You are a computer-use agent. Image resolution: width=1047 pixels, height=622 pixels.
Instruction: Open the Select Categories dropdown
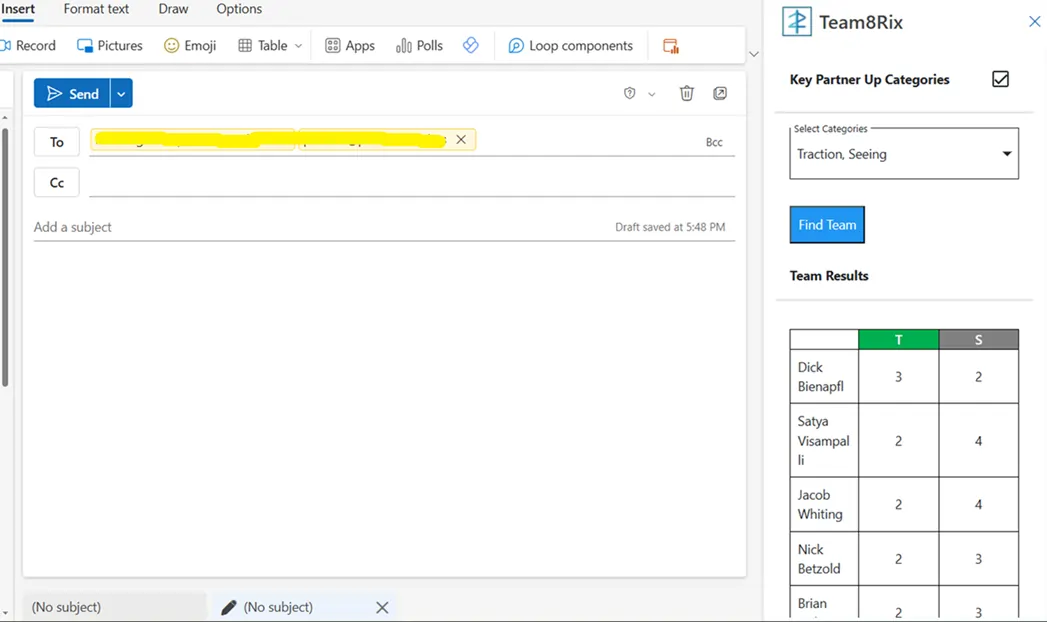[904, 153]
